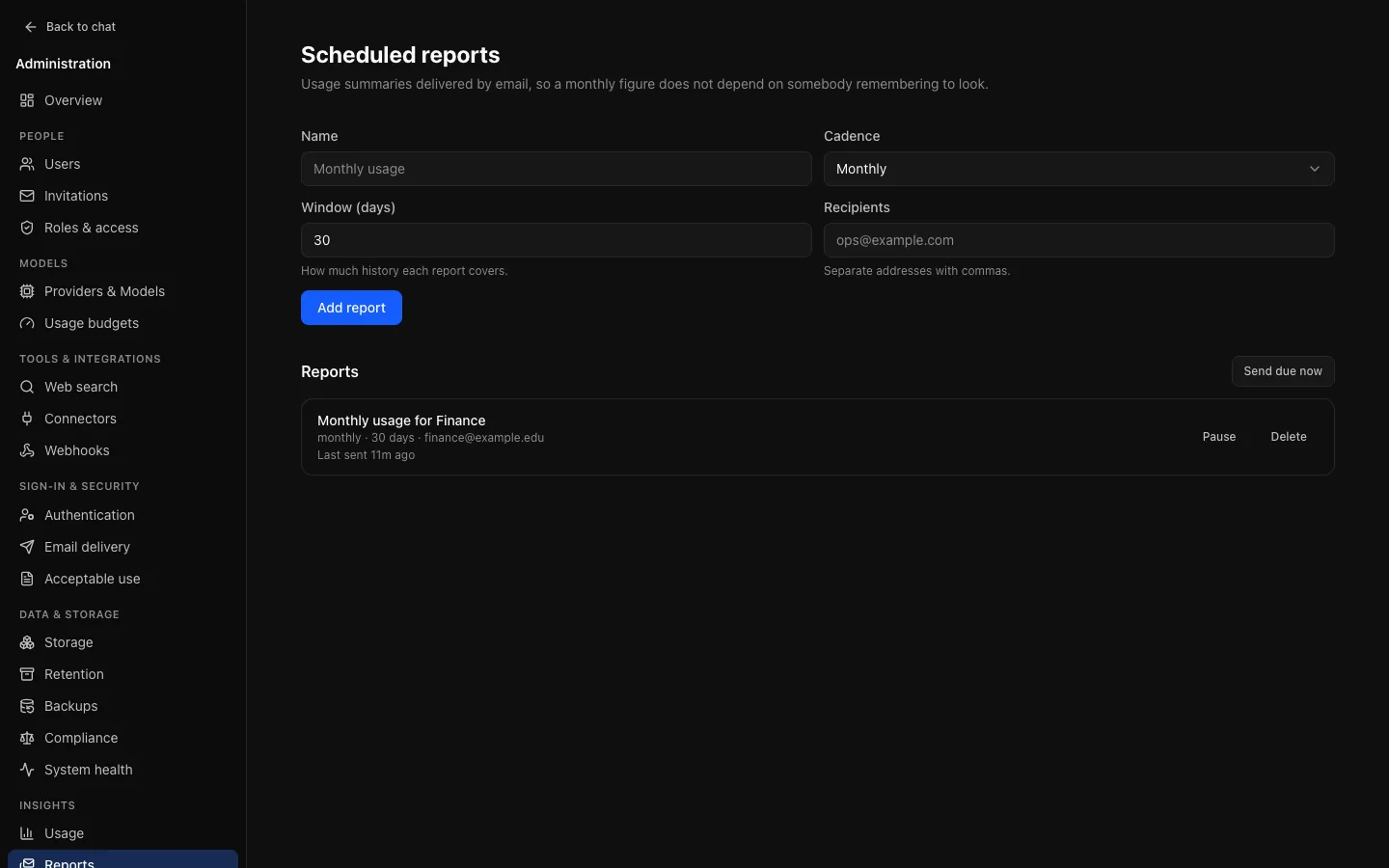Delete the Monthly usage for Finance report
Viewport: 1389px width, 868px height.
tap(1289, 437)
